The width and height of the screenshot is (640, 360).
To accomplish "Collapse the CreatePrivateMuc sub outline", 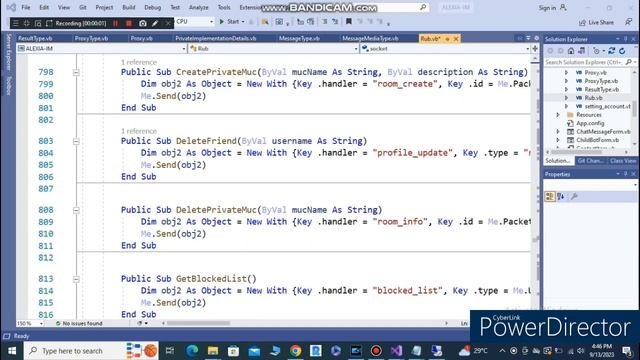I will coord(76,72).
